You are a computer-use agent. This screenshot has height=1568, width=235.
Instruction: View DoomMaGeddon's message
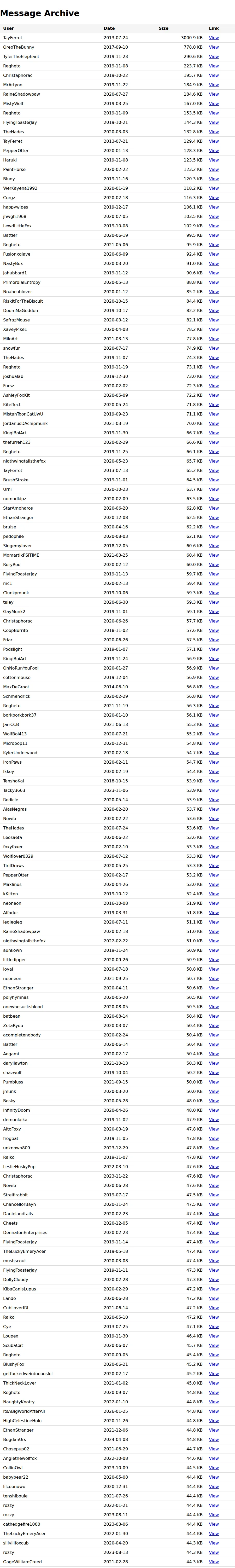click(x=214, y=310)
